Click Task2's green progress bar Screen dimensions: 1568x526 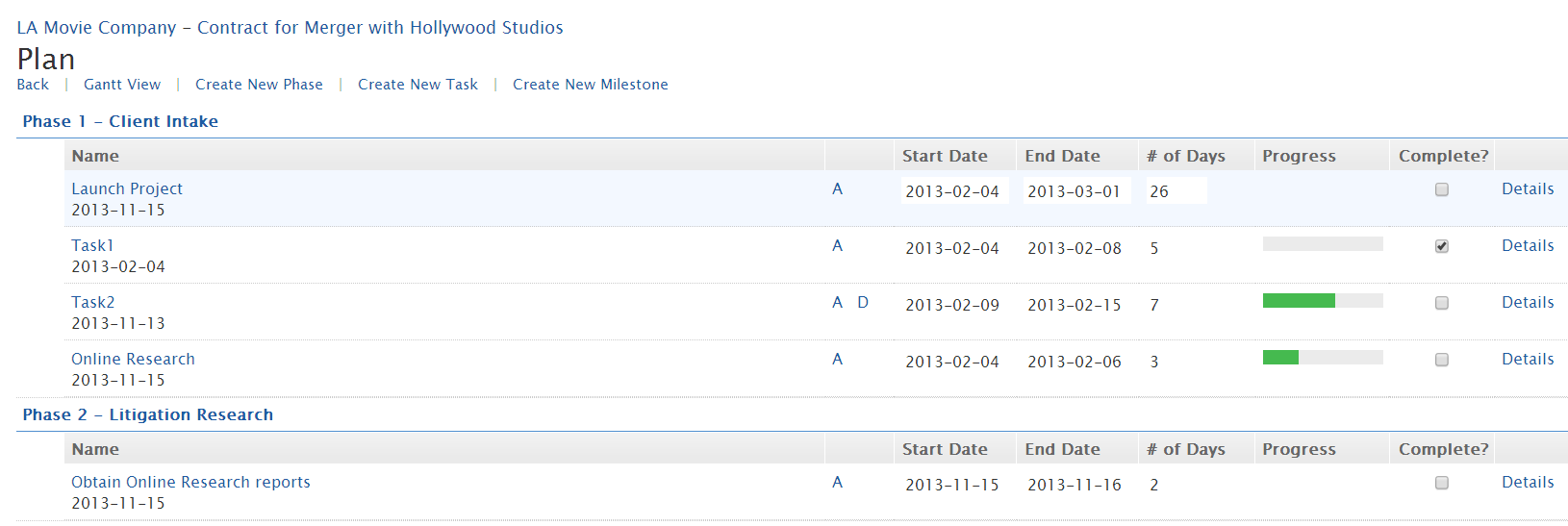click(1299, 301)
